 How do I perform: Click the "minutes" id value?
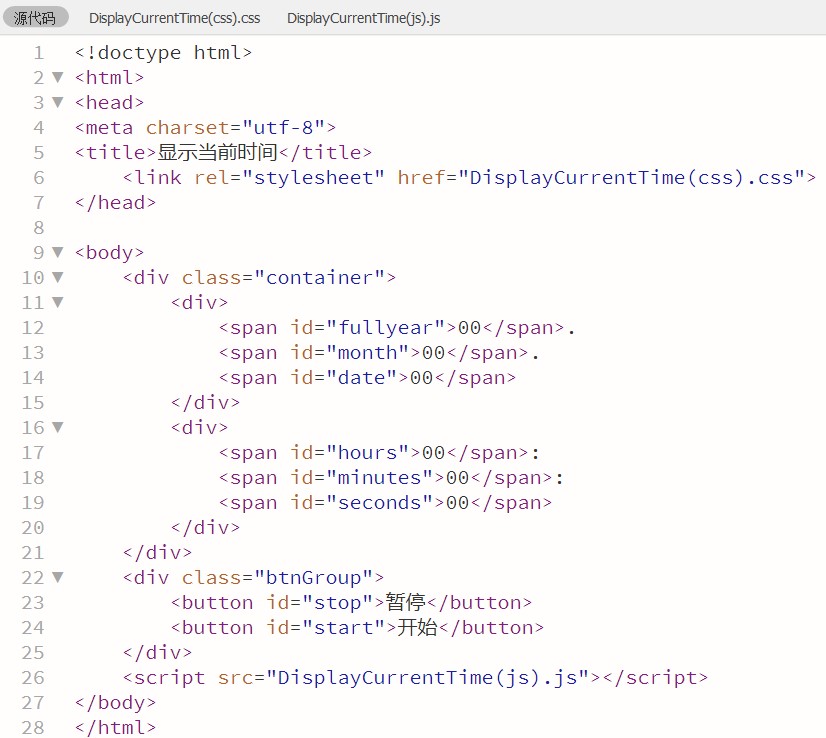pyautogui.click(x=379, y=477)
